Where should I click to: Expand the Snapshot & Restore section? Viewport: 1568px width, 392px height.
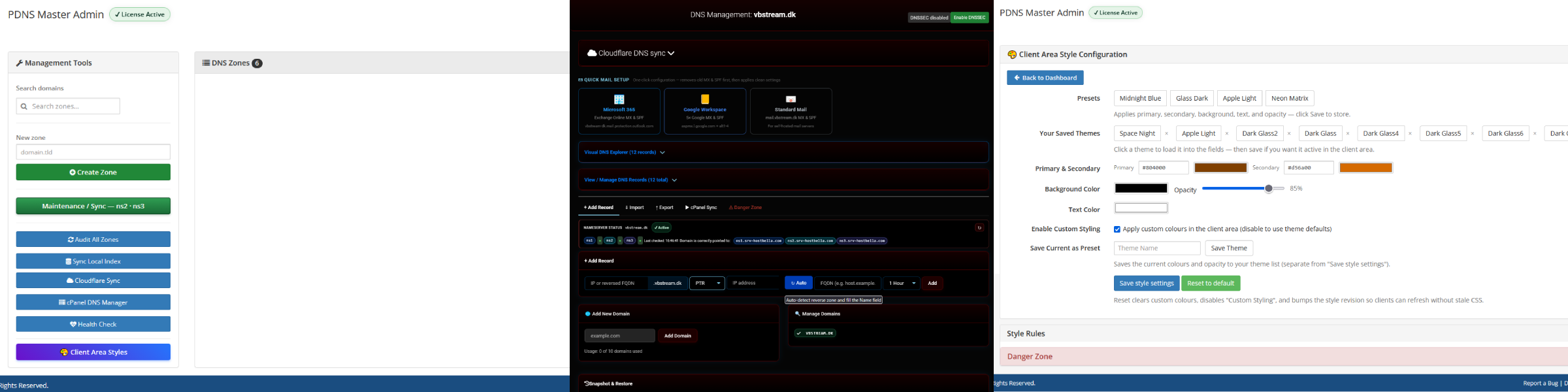click(783, 384)
